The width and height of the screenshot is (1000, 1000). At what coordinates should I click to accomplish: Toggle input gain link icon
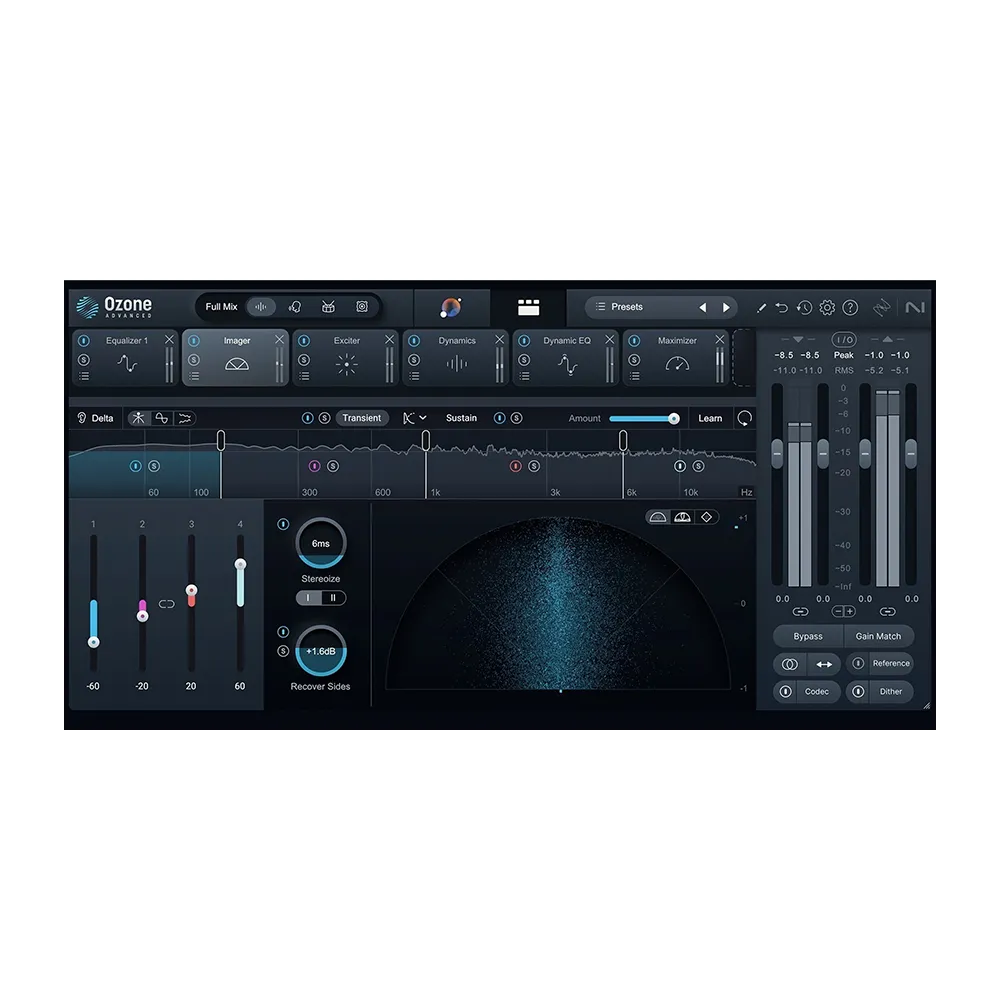[800, 612]
